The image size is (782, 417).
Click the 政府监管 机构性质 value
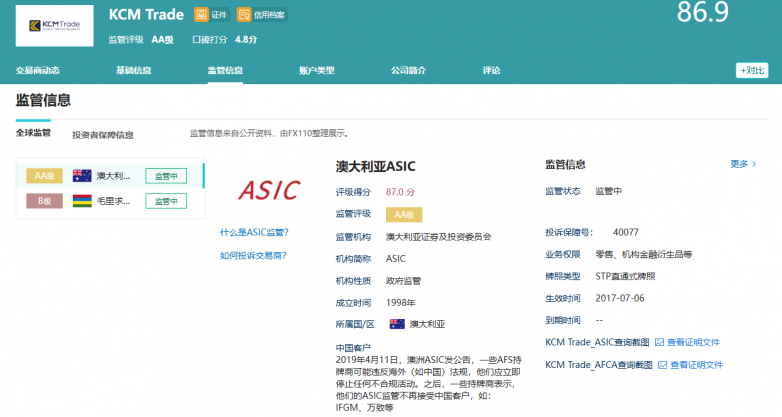click(x=403, y=281)
